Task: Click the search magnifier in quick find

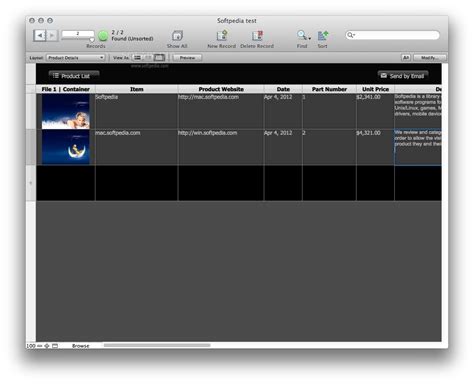Action: pos(350,35)
